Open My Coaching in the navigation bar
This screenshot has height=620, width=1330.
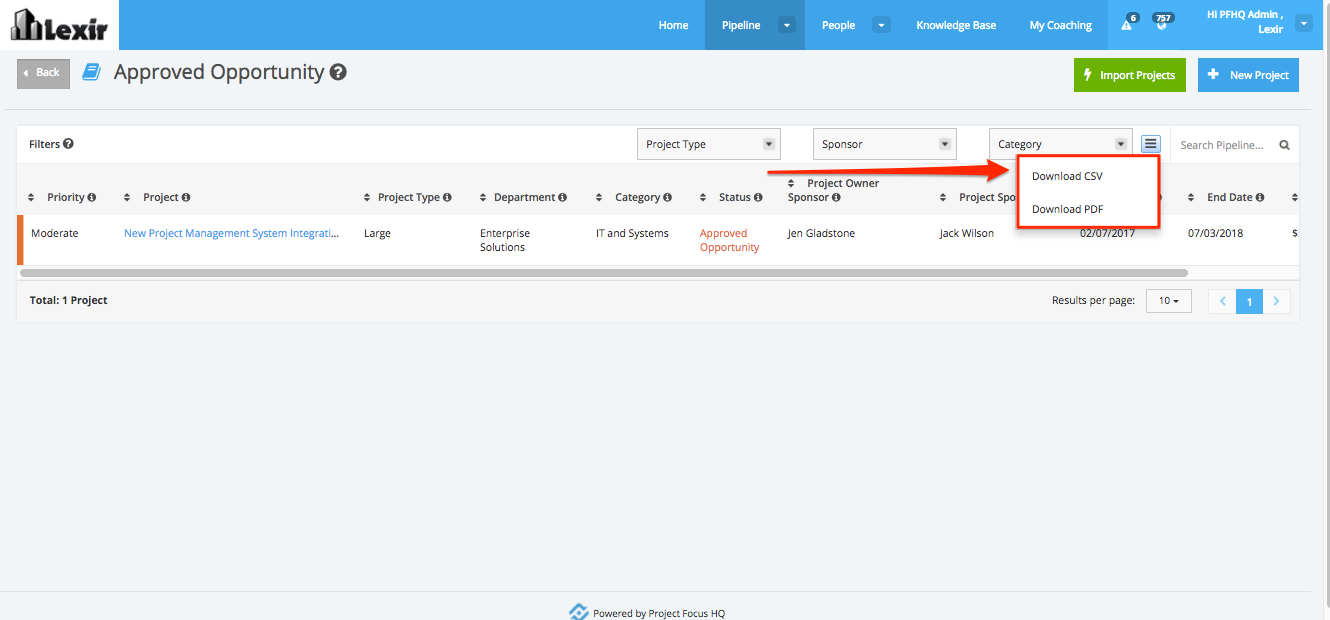point(1061,25)
